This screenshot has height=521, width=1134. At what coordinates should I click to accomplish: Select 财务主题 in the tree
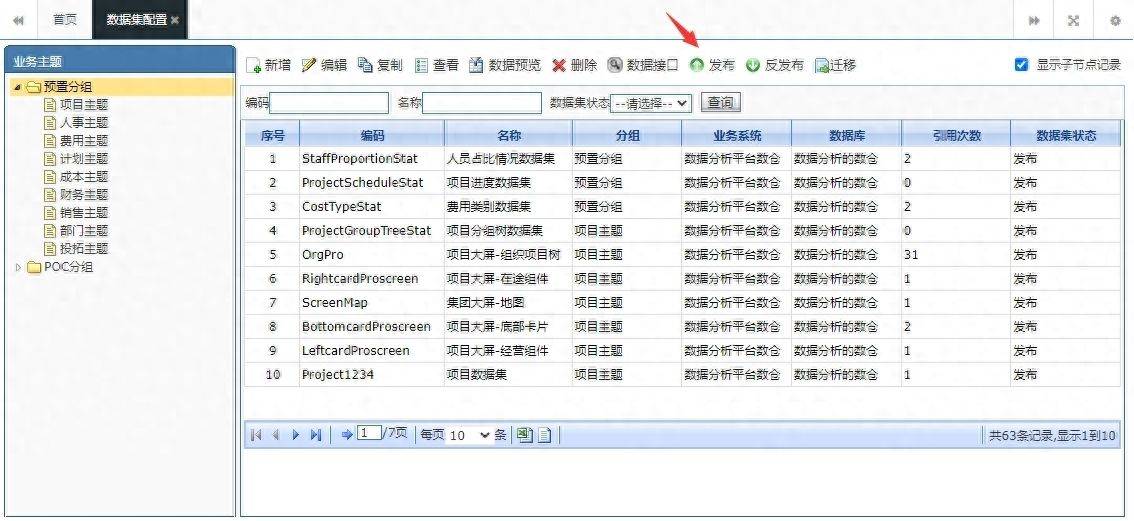pyautogui.click(x=84, y=195)
